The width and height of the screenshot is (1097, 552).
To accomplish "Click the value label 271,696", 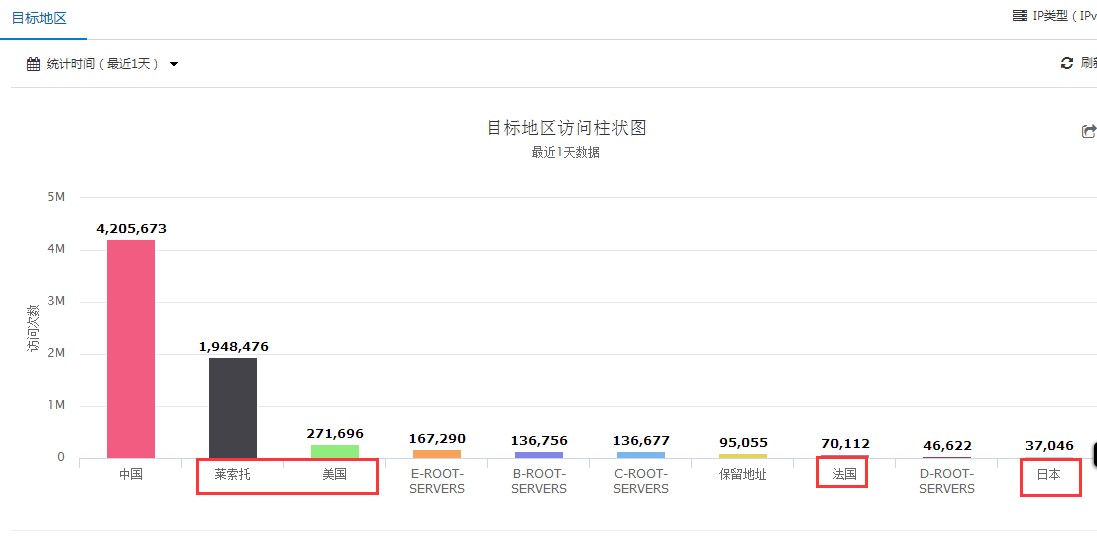I will coord(335,434).
